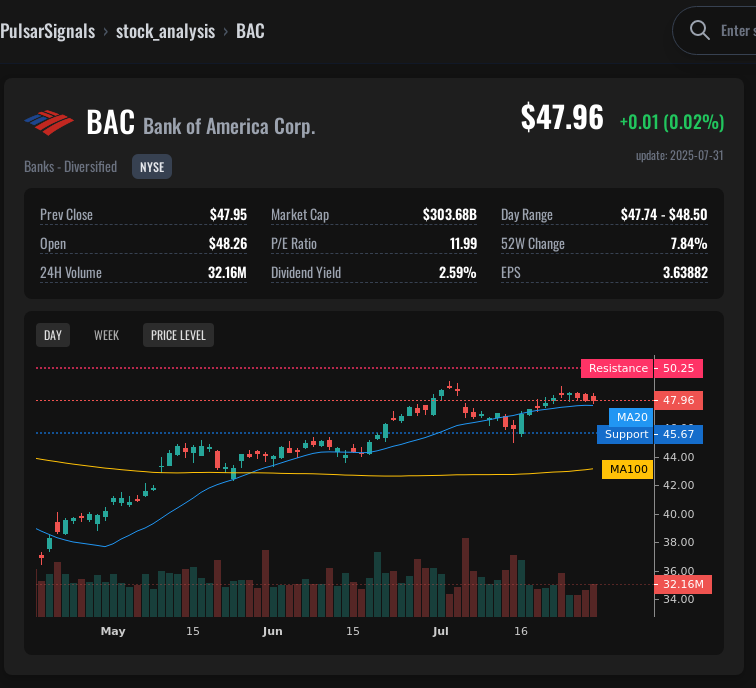The height and width of the screenshot is (688, 756).
Task: Click the Open label
Action: tap(53, 244)
